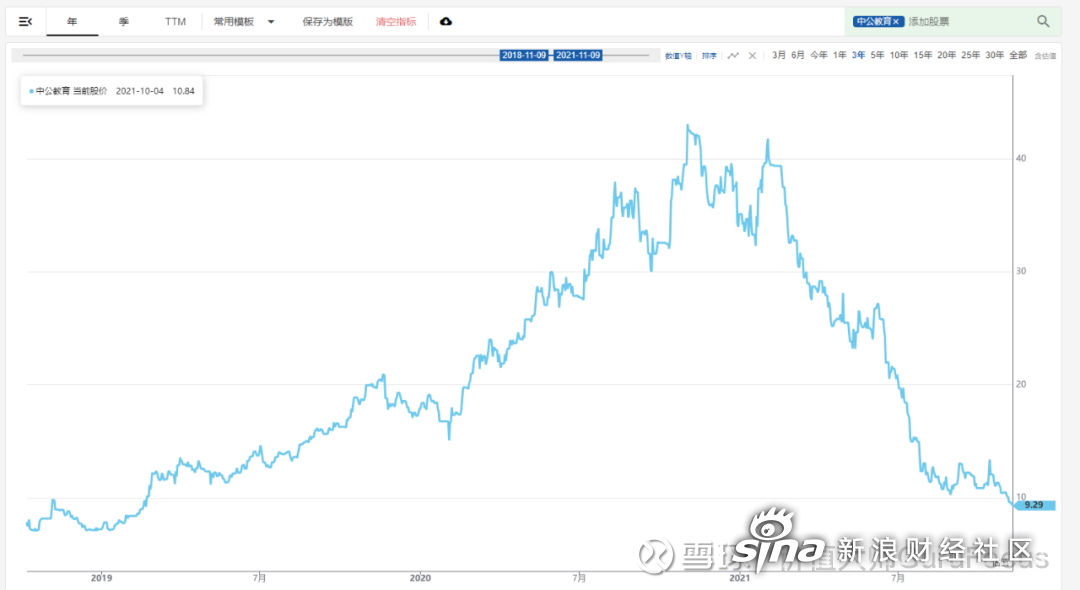Click the 2020 x-axis label

(x=420, y=578)
